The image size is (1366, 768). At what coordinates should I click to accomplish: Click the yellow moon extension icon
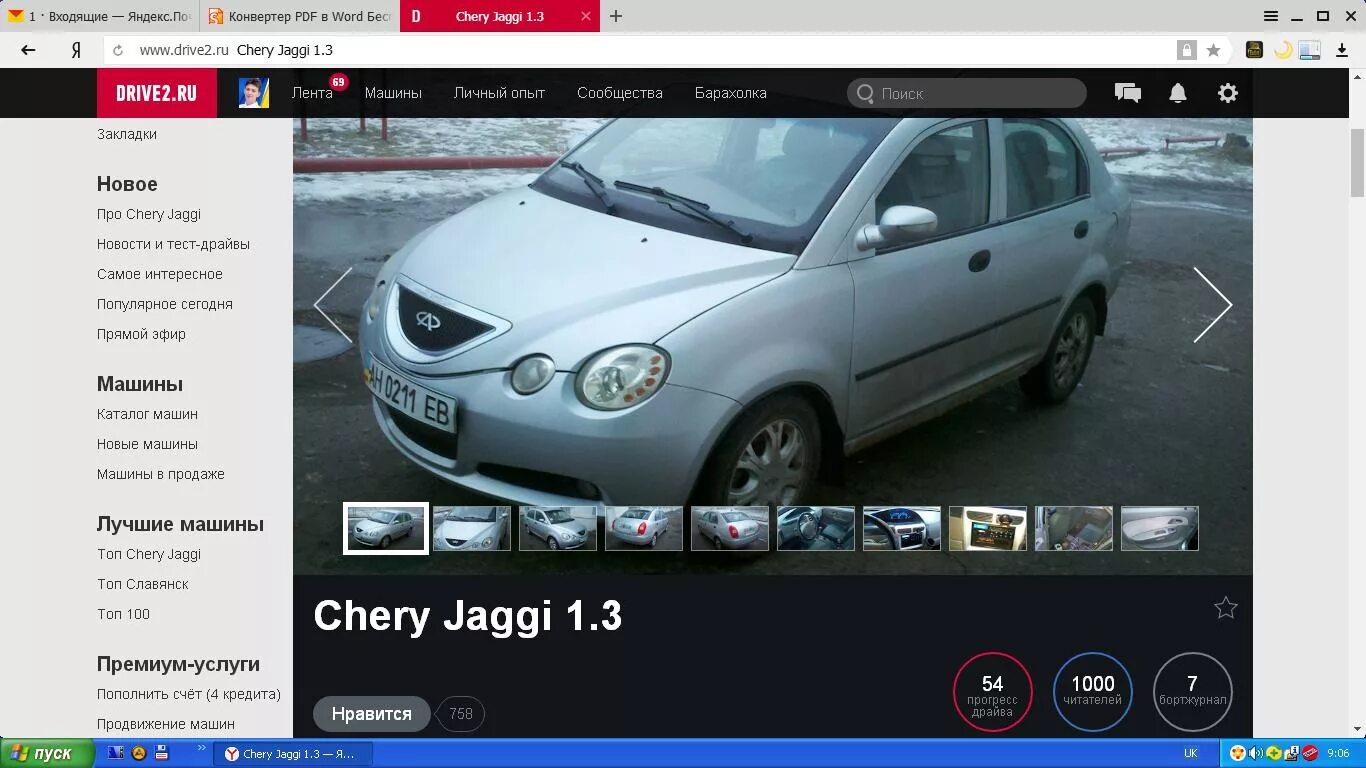(1282, 50)
